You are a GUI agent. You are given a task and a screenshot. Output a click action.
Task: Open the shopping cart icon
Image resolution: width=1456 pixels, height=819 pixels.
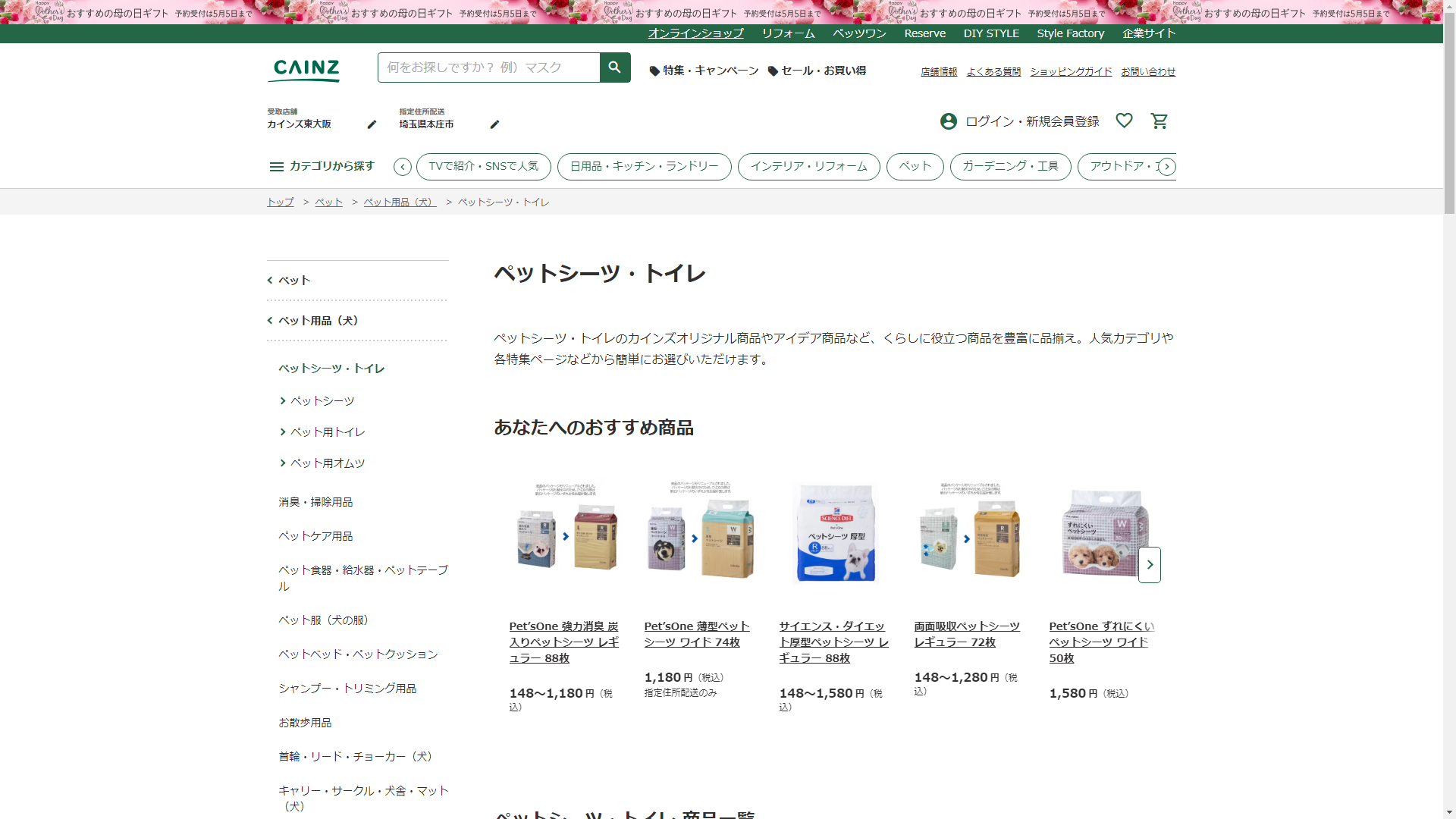tap(1159, 121)
